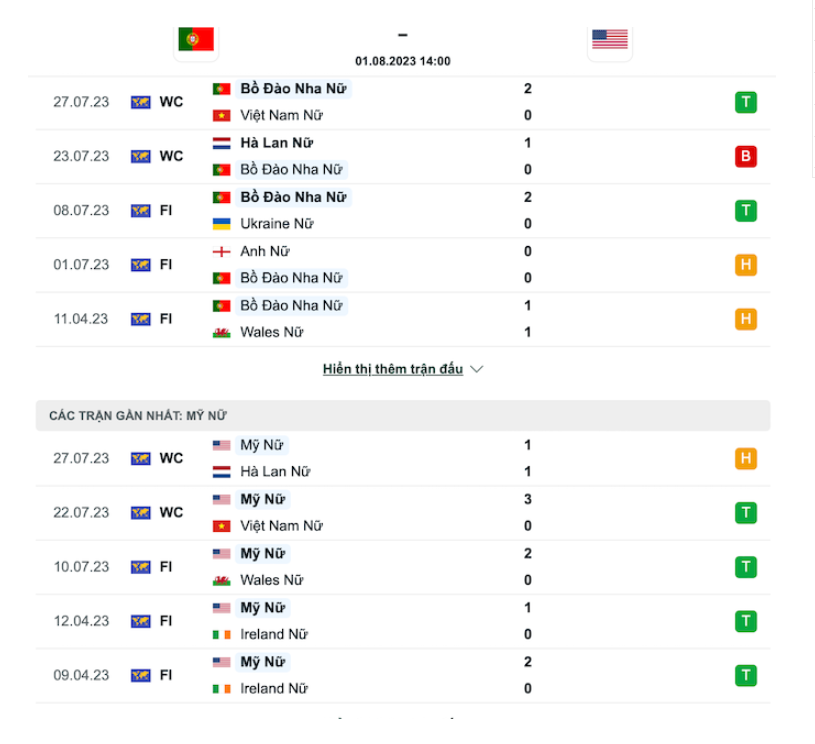
Task: Click WC competition icon on 27.07.23 Portugal row
Action: pyautogui.click(x=141, y=102)
